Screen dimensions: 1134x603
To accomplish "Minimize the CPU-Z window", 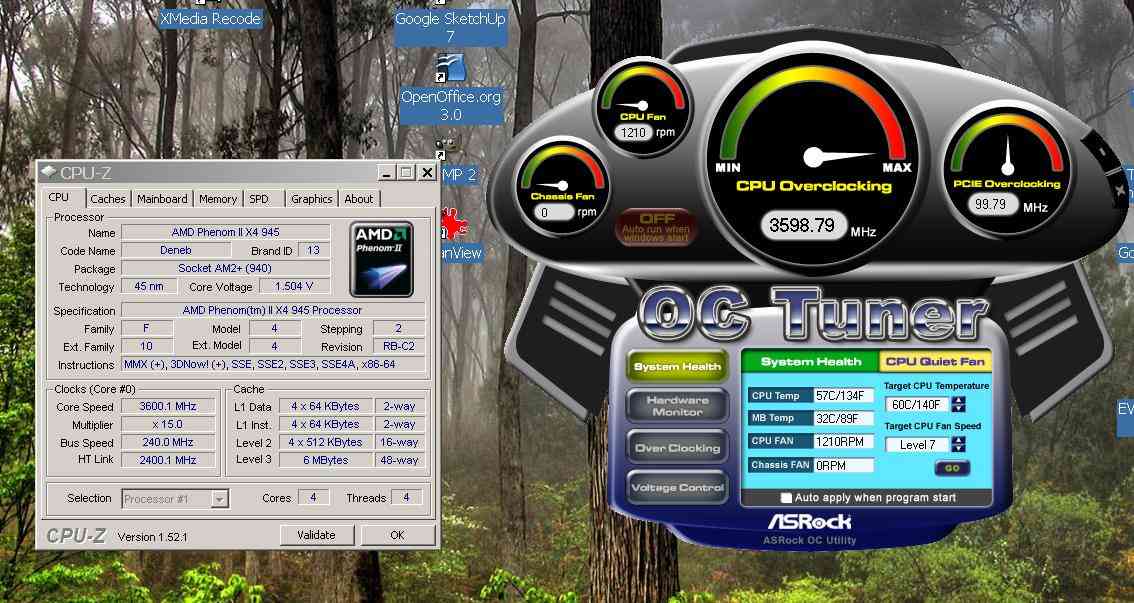I will (x=387, y=172).
